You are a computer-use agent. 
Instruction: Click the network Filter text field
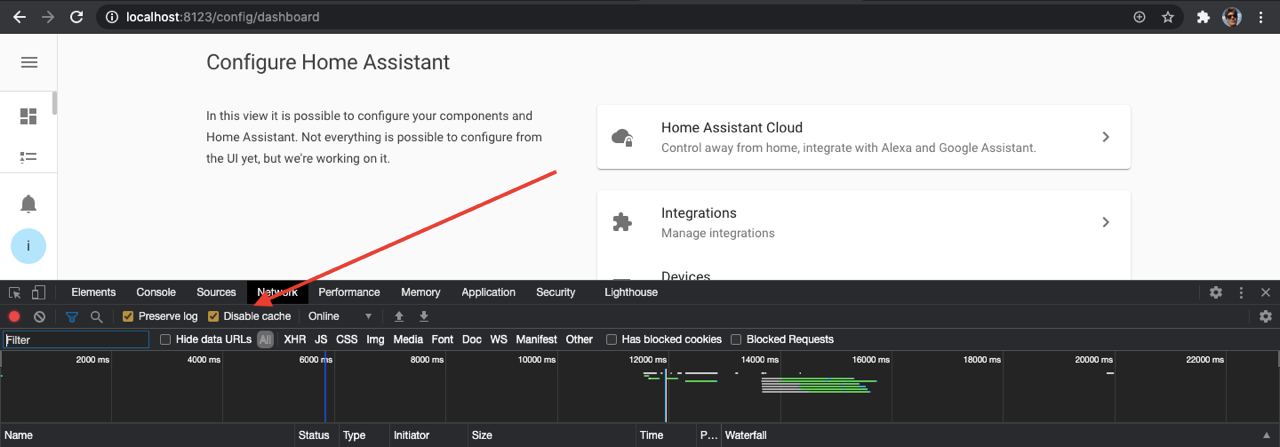point(76,340)
